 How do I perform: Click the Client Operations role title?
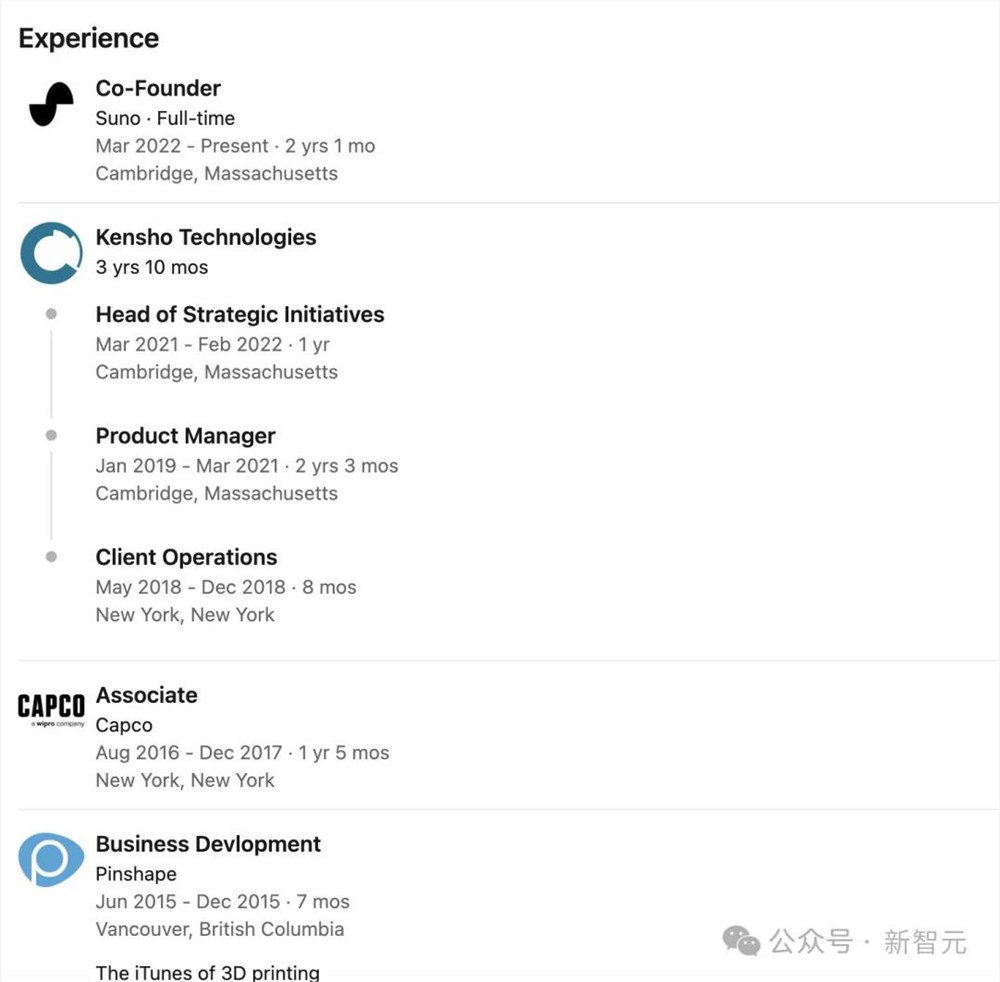click(x=186, y=557)
